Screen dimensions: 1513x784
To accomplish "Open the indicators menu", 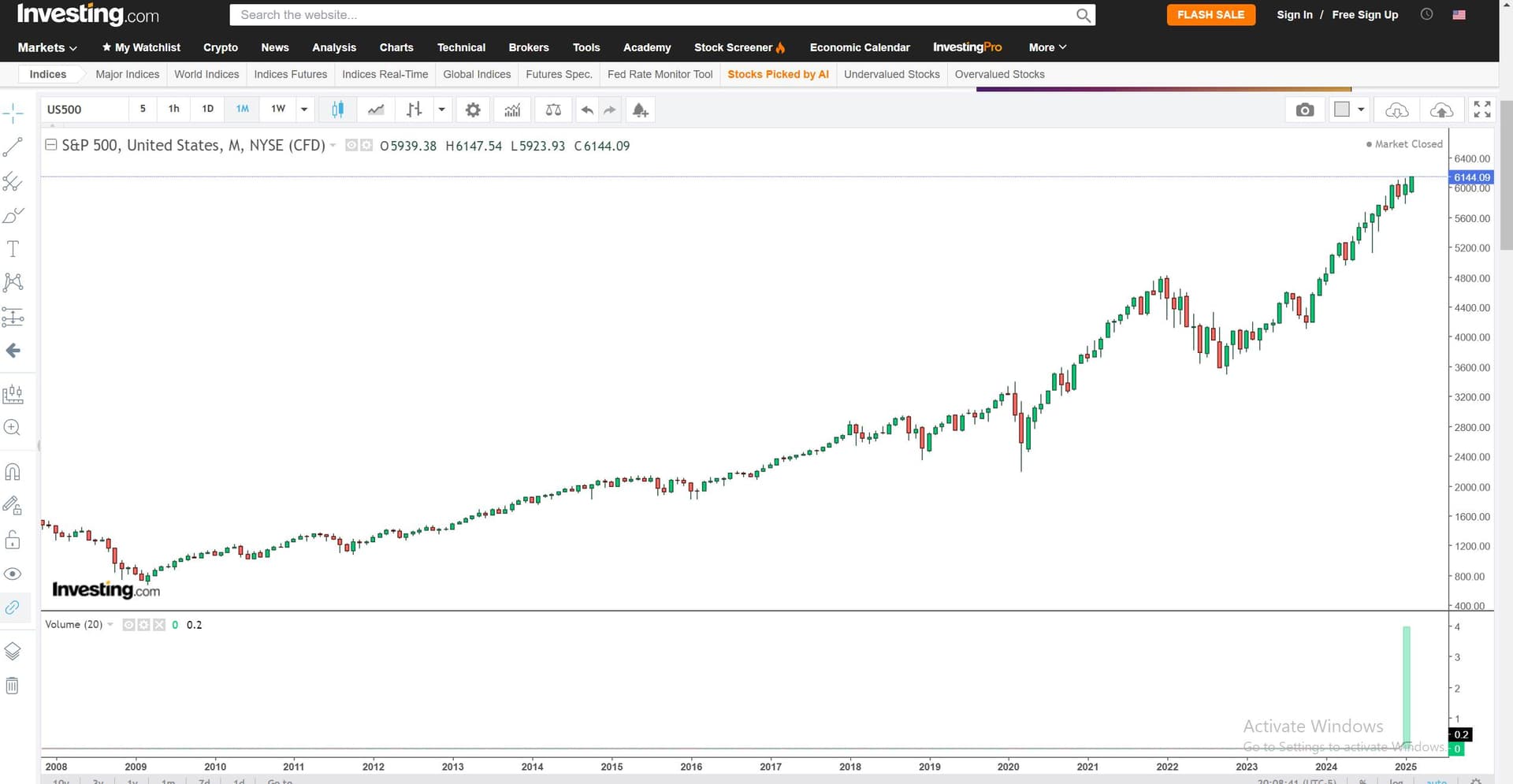I will 512,110.
